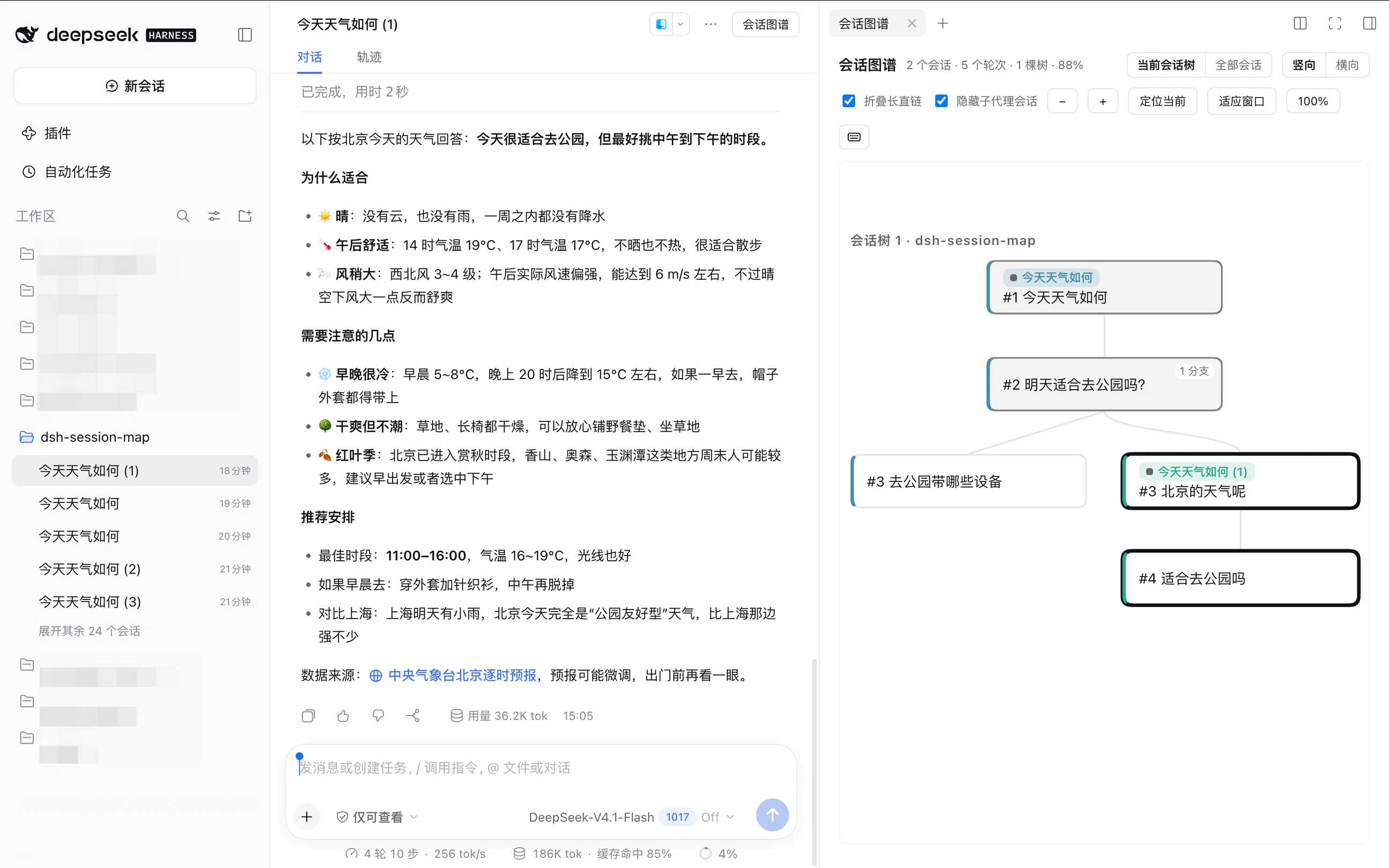Copy the response with copy icon
This screenshot has height=868, width=1389.
308,716
